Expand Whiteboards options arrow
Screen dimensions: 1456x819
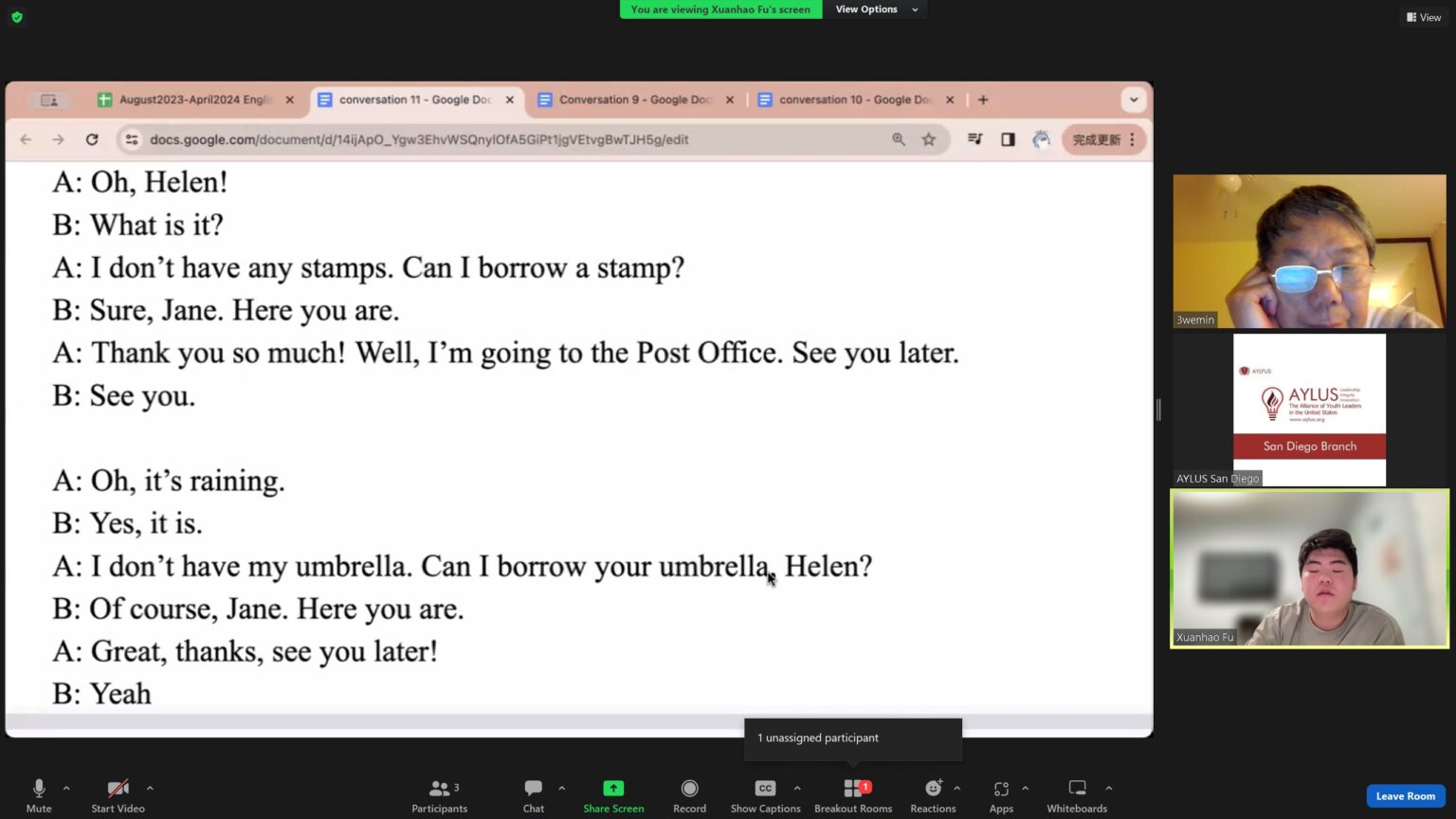(1109, 788)
